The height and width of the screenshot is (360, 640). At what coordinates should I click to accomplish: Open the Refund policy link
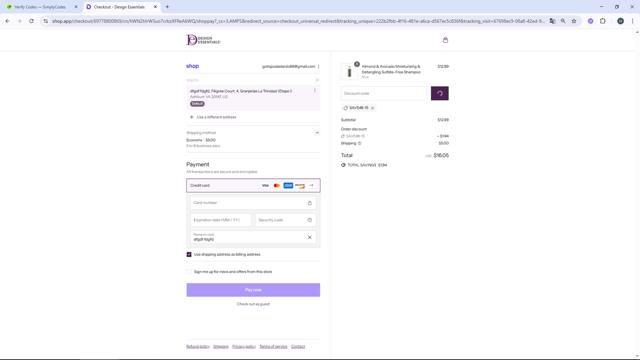198,347
